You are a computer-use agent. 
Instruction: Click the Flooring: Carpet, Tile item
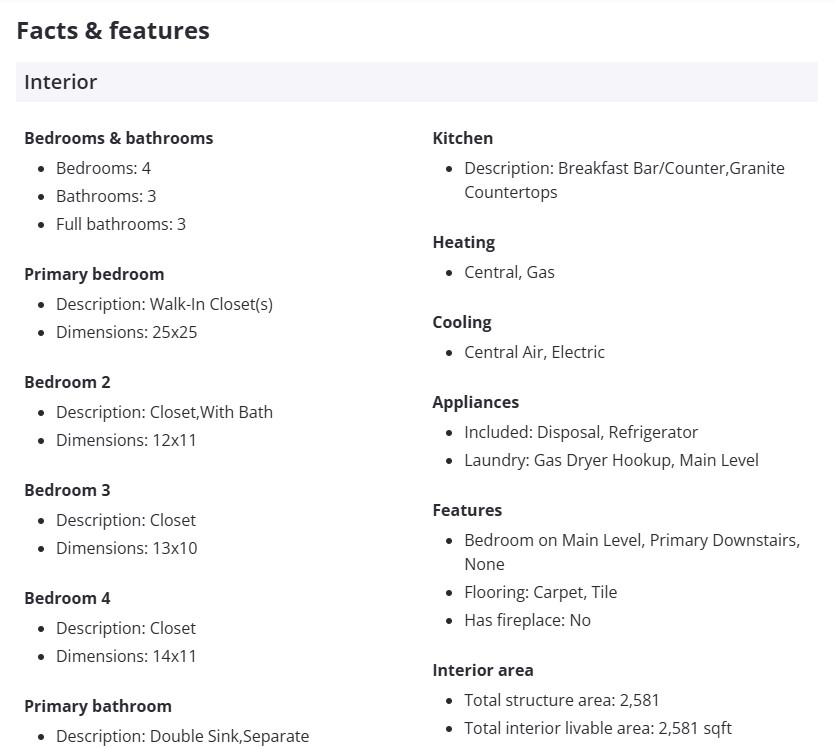coord(540,592)
